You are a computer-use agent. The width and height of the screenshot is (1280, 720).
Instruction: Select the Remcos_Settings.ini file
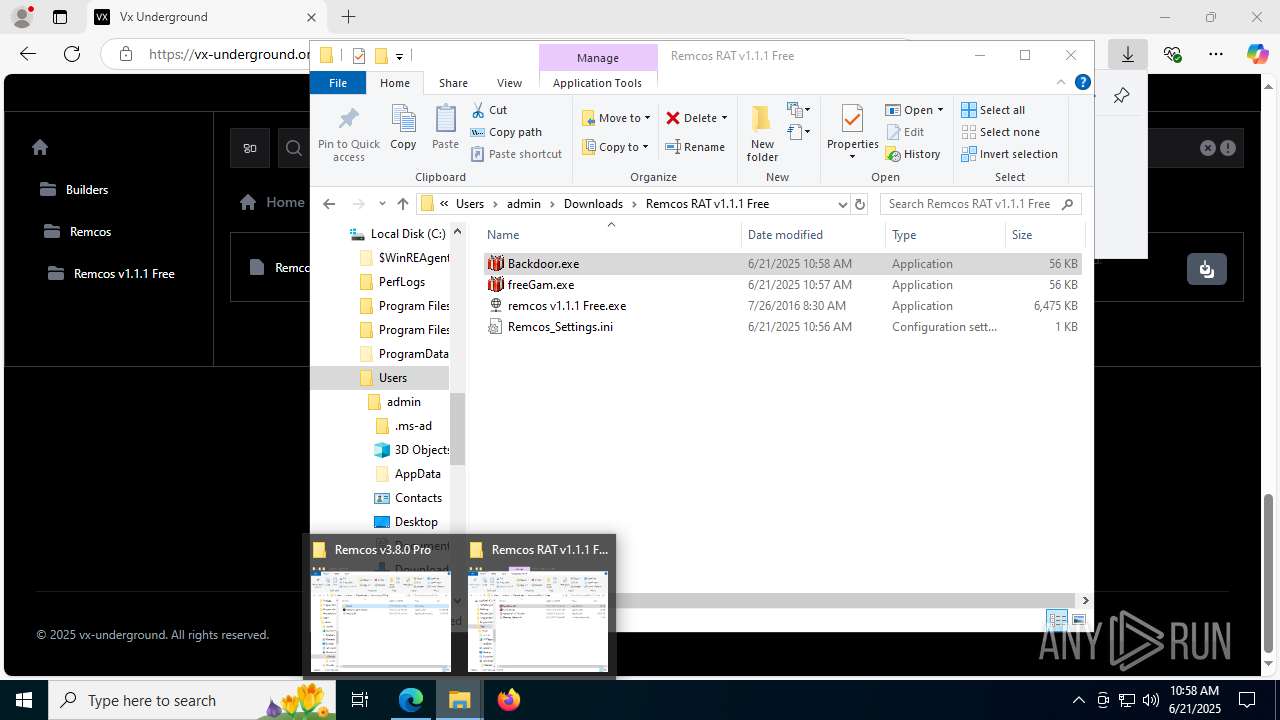782,327
